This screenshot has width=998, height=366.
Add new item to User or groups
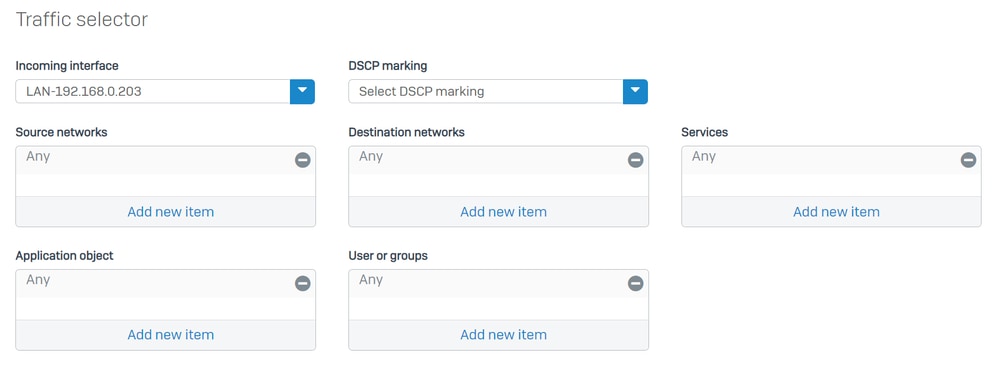pos(503,335)
